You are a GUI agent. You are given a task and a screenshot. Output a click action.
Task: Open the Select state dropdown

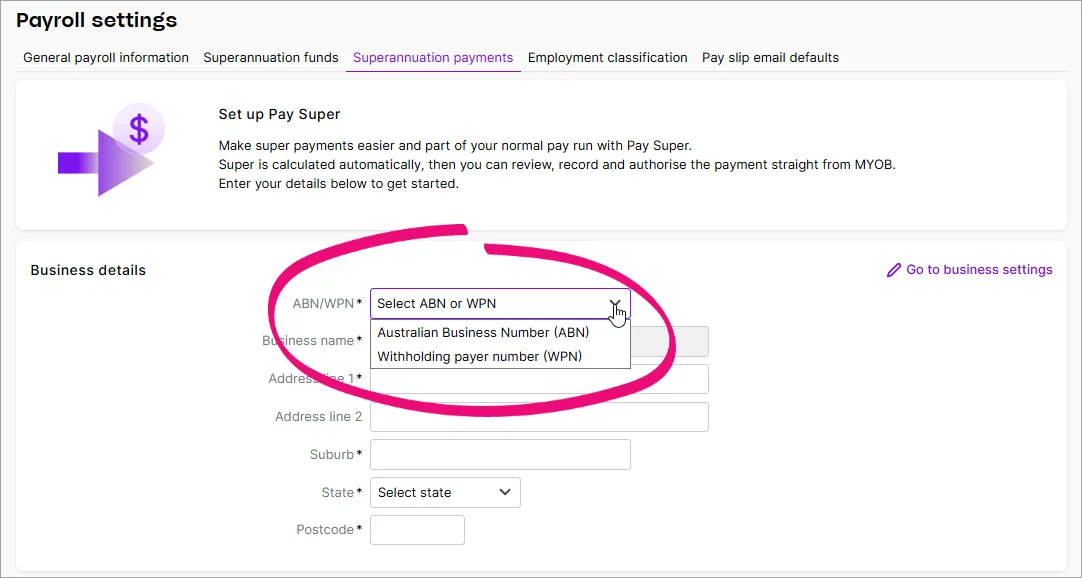tap(445, 492)
